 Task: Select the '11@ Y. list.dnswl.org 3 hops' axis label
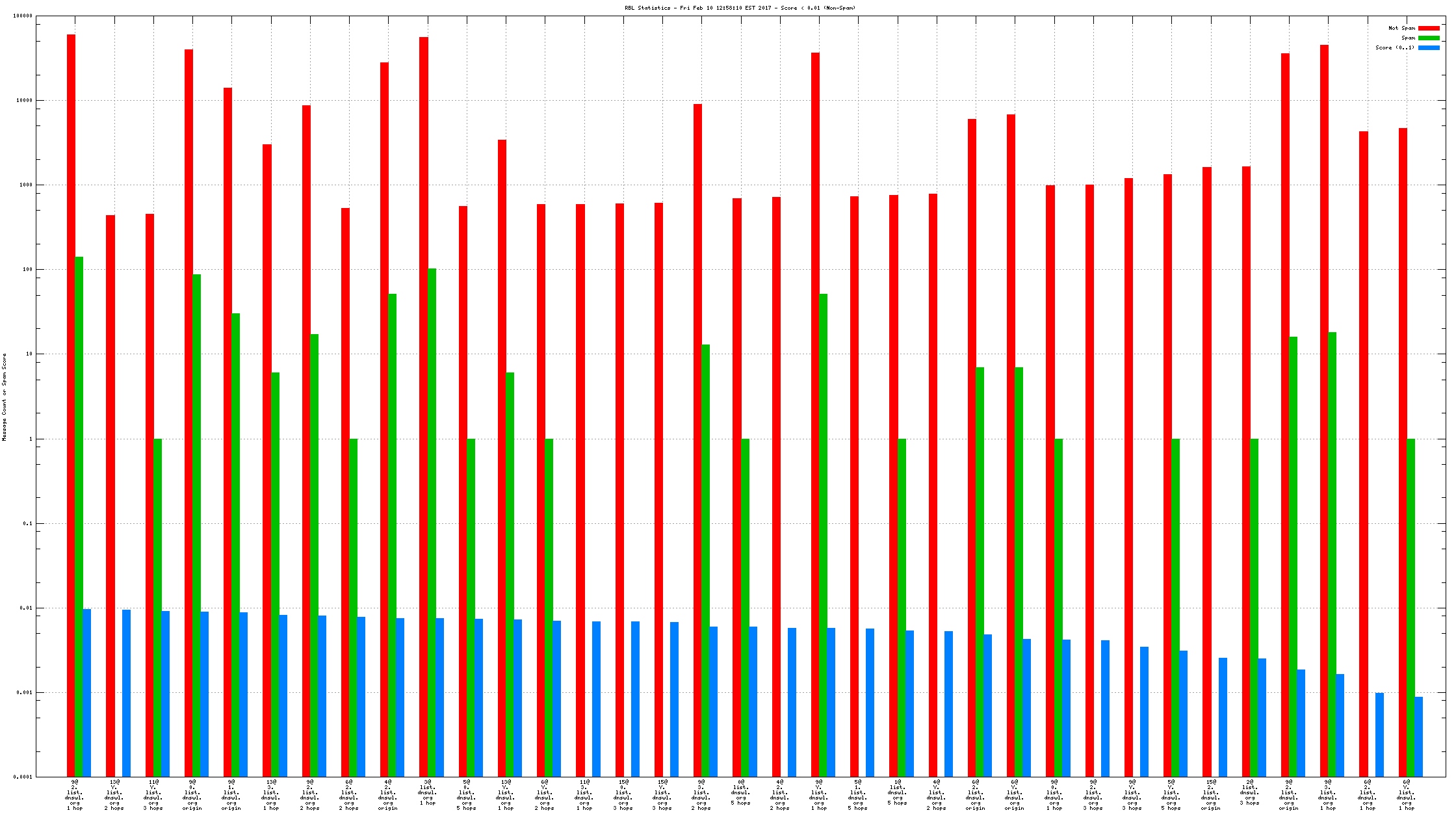[153, 795]
